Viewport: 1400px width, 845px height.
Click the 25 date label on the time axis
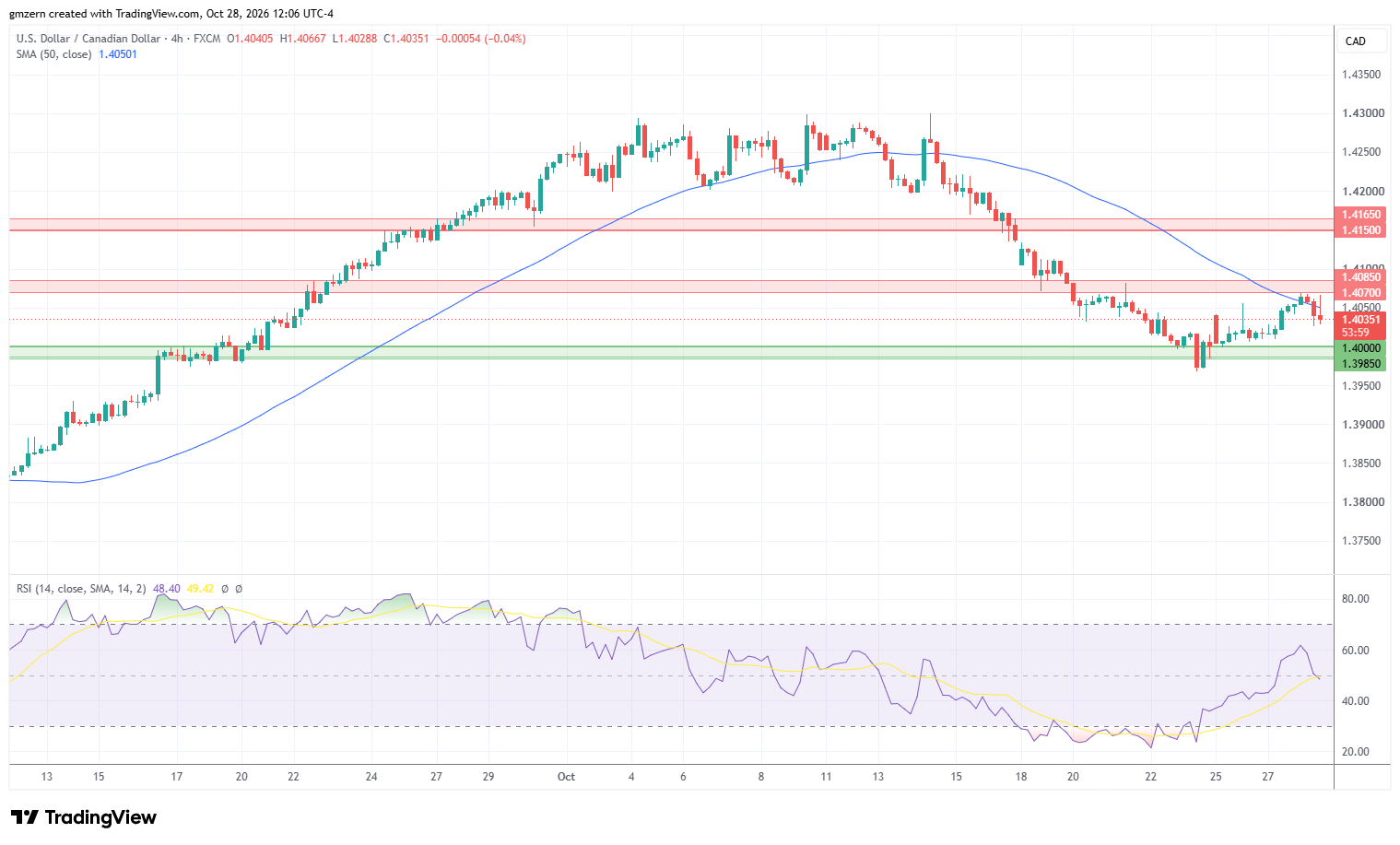tap(1216, 777)
